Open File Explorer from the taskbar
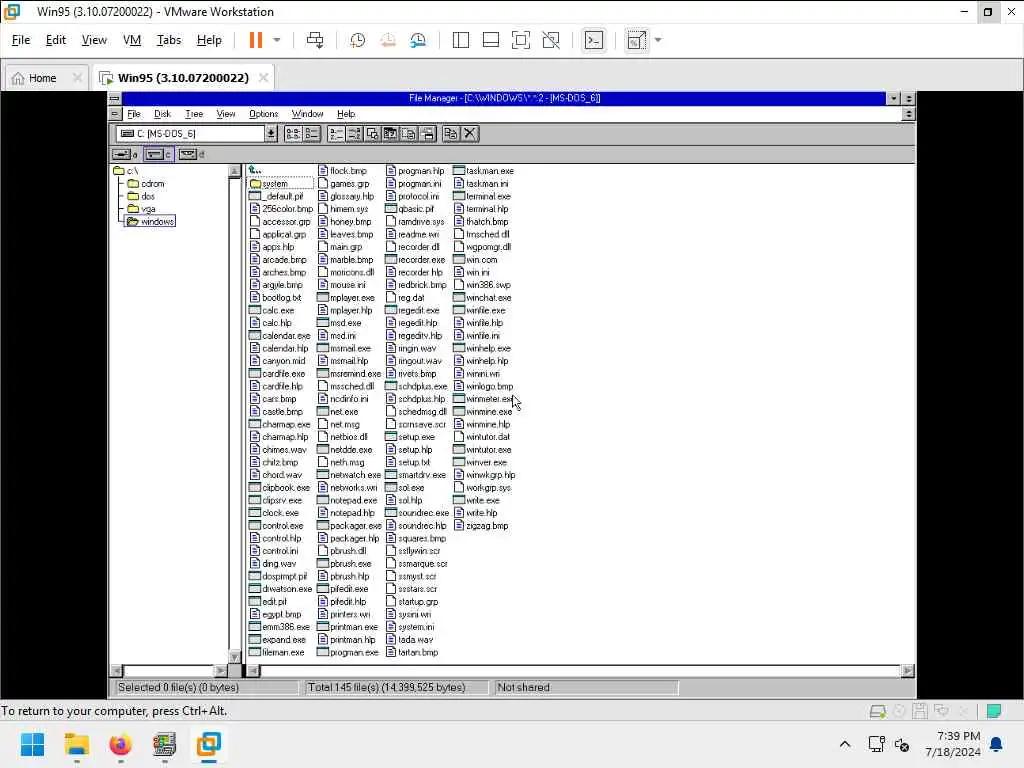The image size is (1024, 768). (76, 744)
